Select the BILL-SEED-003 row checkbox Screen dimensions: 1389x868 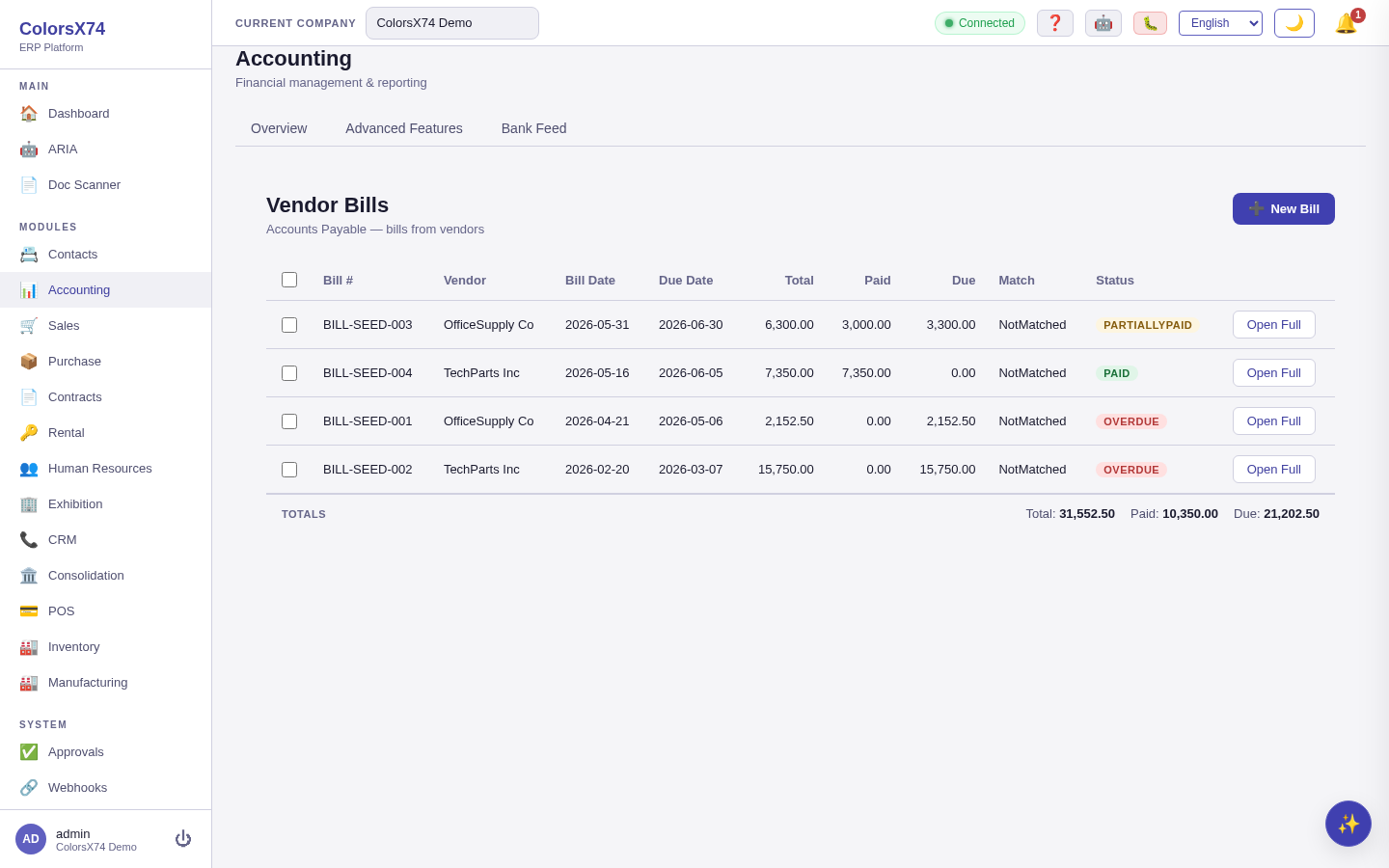289,325
